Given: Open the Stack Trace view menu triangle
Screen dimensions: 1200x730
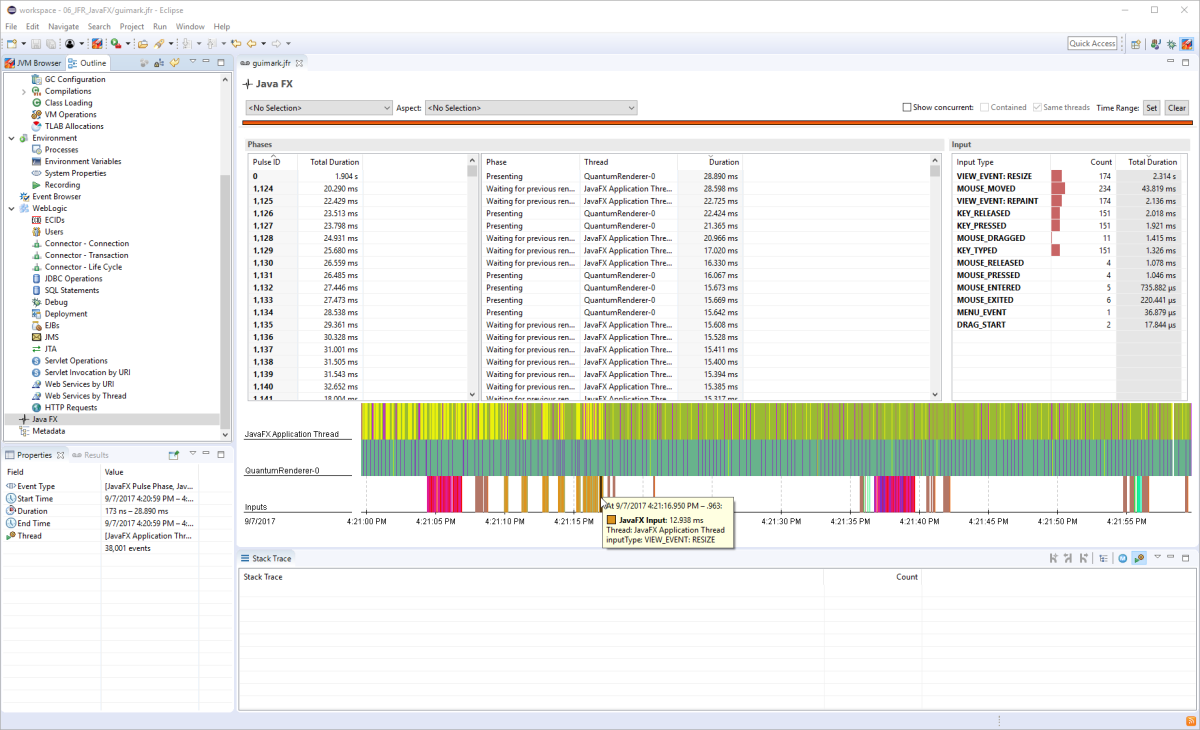Looking at the screenshot, I should pyautogui.click(x=1157, y=557).
